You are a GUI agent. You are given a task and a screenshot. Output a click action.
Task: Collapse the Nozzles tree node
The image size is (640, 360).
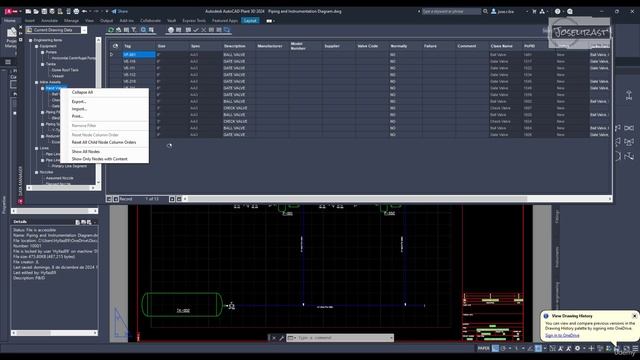click(37, 172)
